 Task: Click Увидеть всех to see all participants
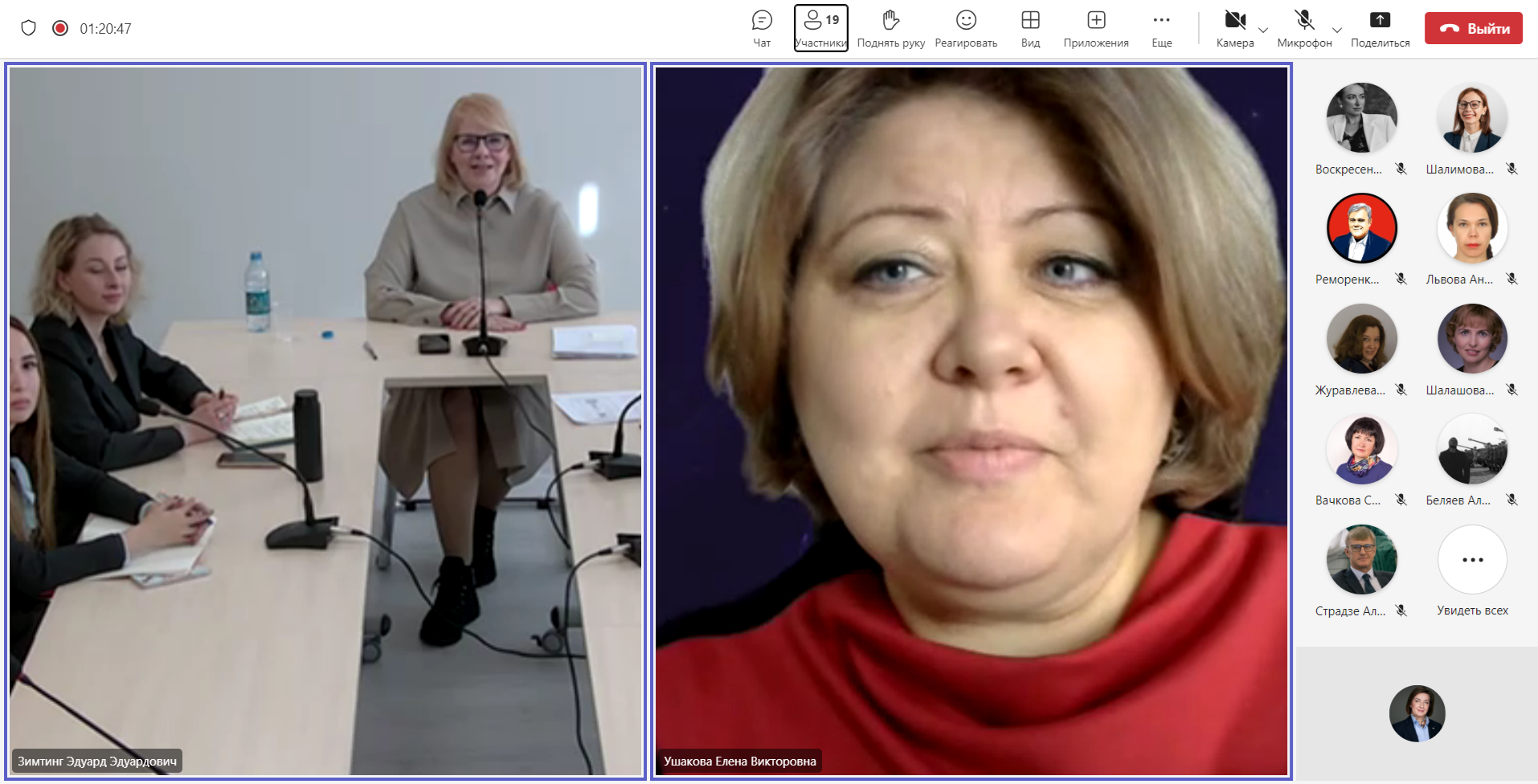click(x=1472, y=561)
